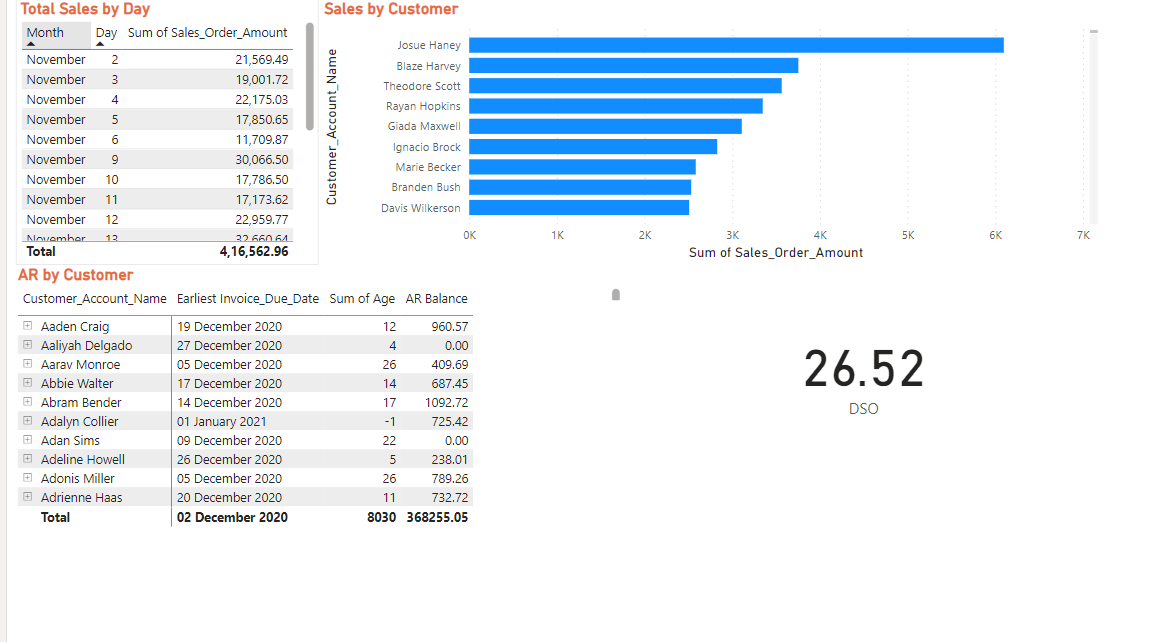Click the plus icon beside Adrienne Haas

point(27,497)
